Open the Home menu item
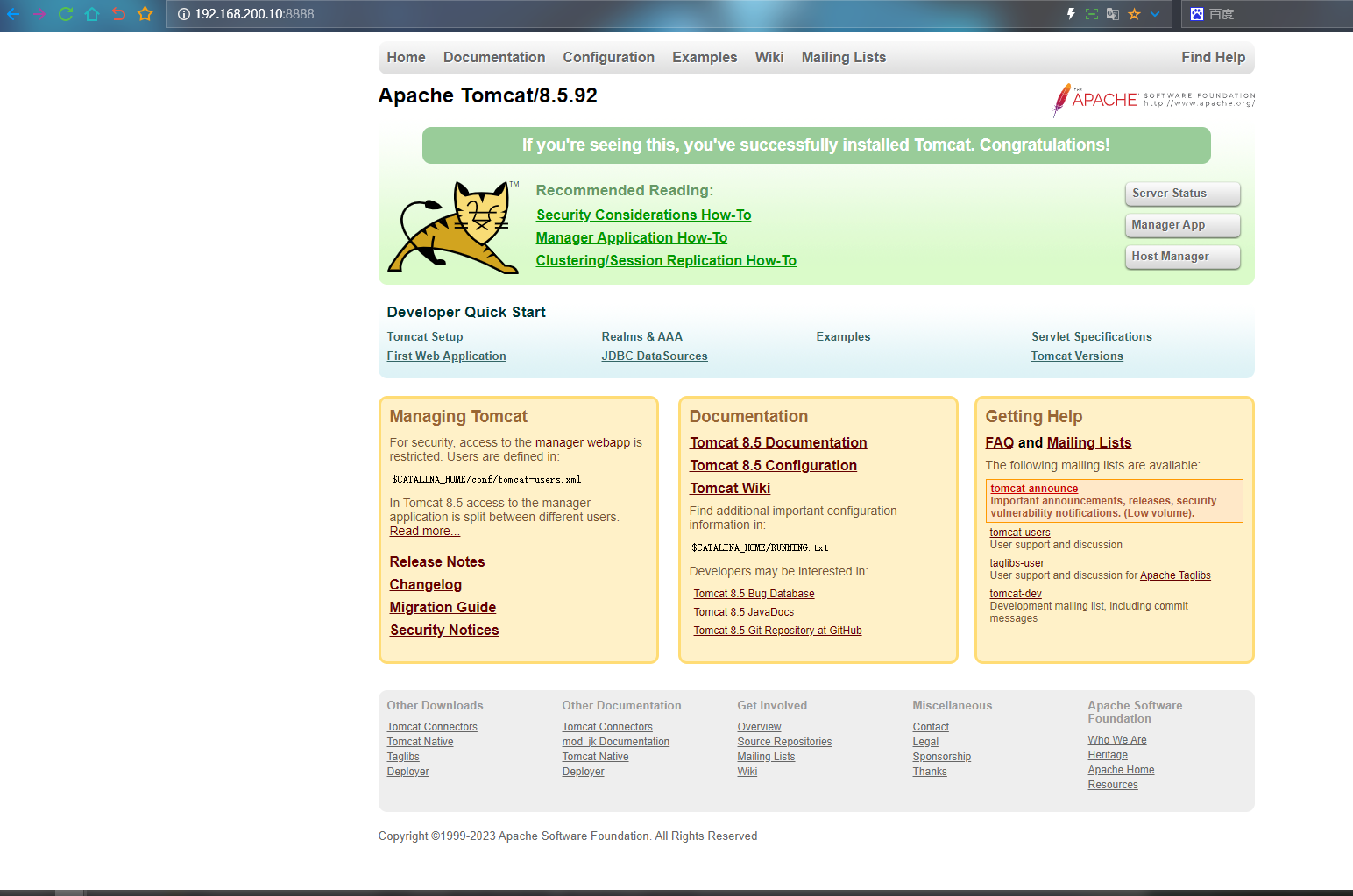 pyautogui.click(x=407, y=57)
